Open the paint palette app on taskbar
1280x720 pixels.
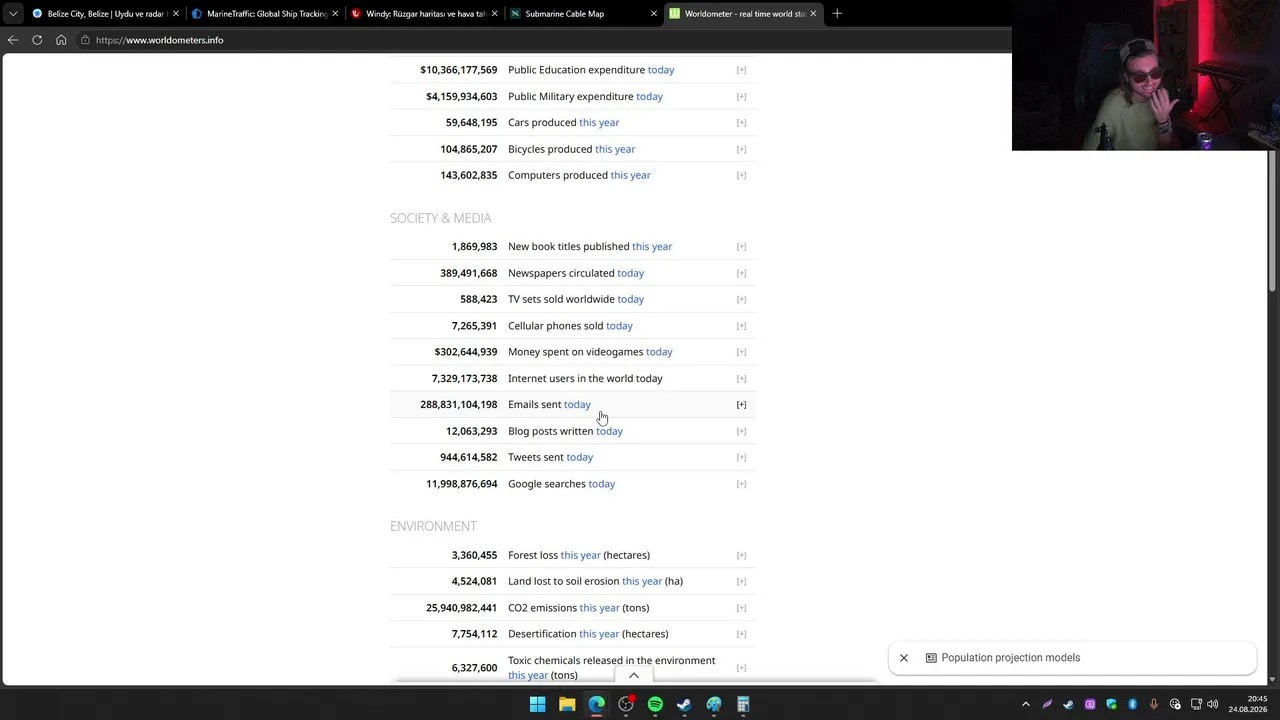[714, 705]
